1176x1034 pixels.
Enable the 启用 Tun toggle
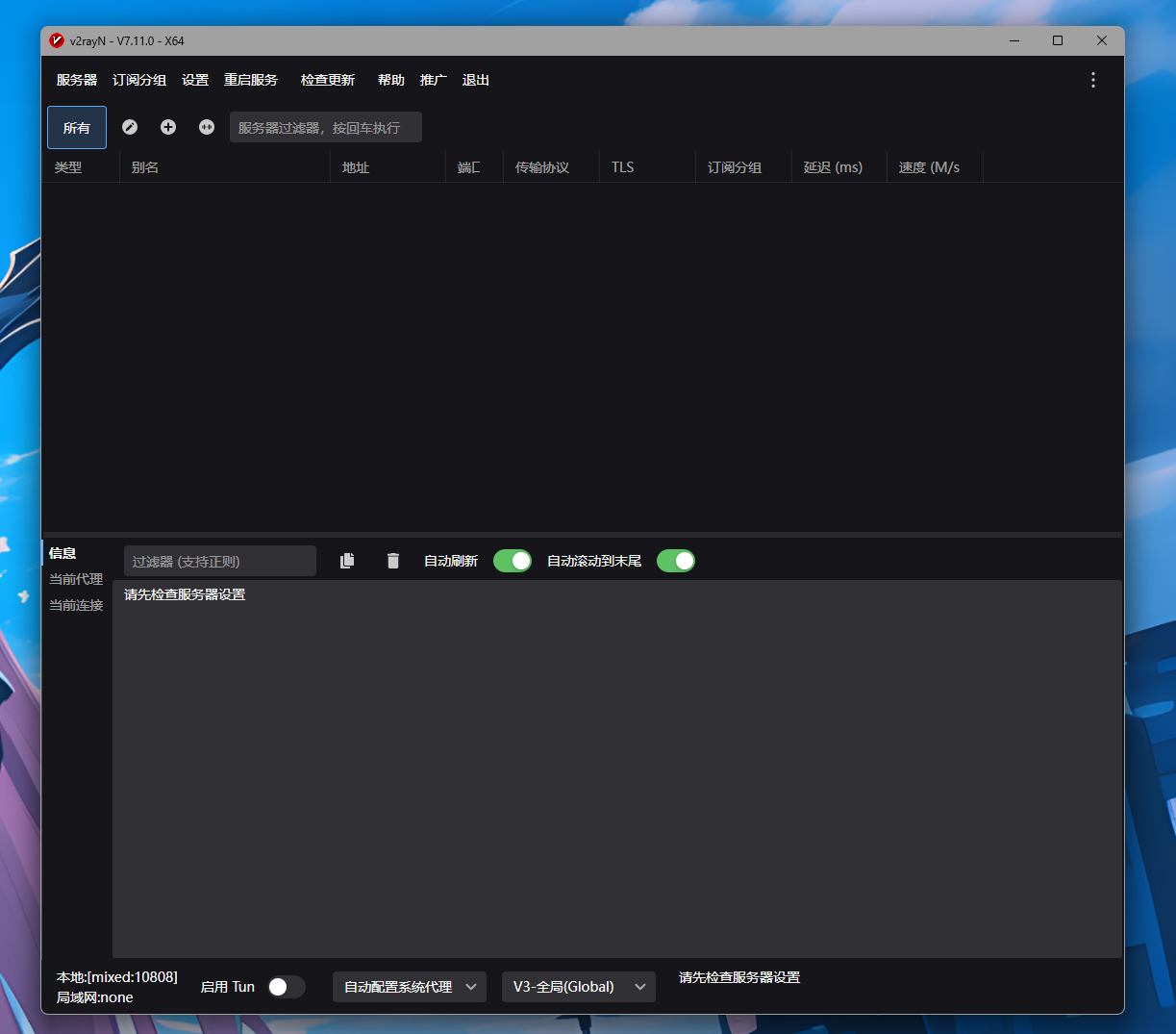(286, 987)
